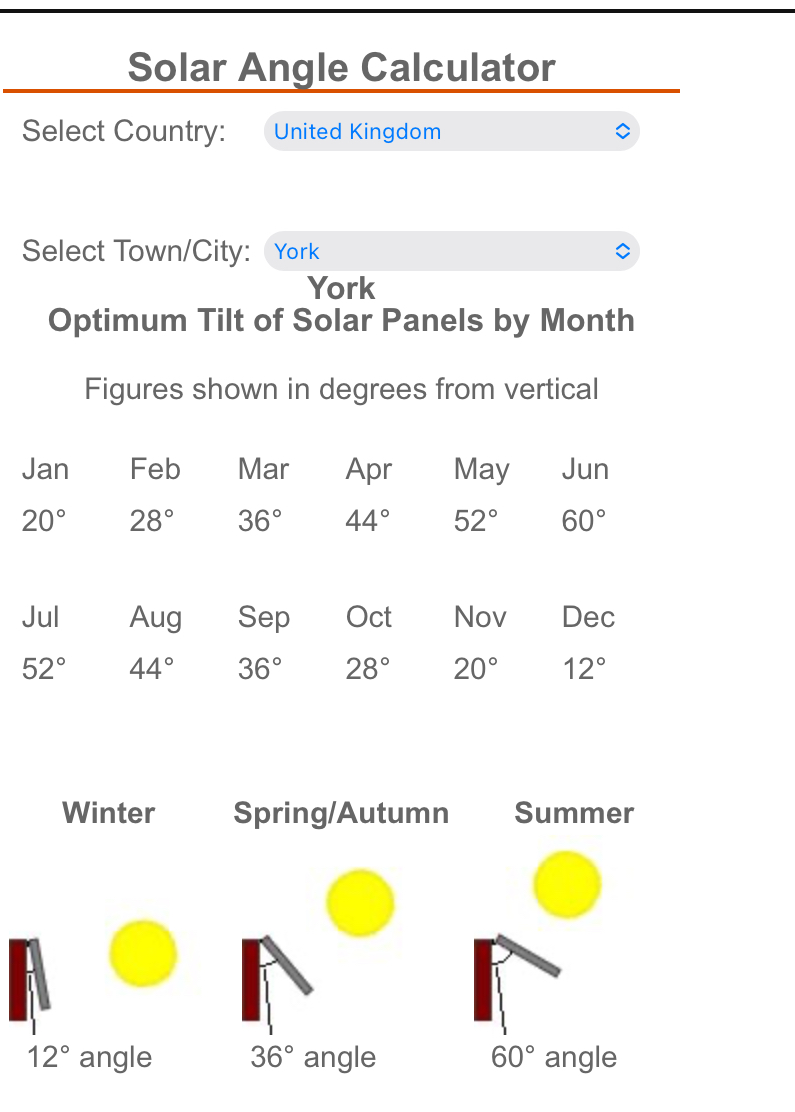
Task: Open the Select Country dropdown
Action: pyautogui.click(x=452, y=131)
